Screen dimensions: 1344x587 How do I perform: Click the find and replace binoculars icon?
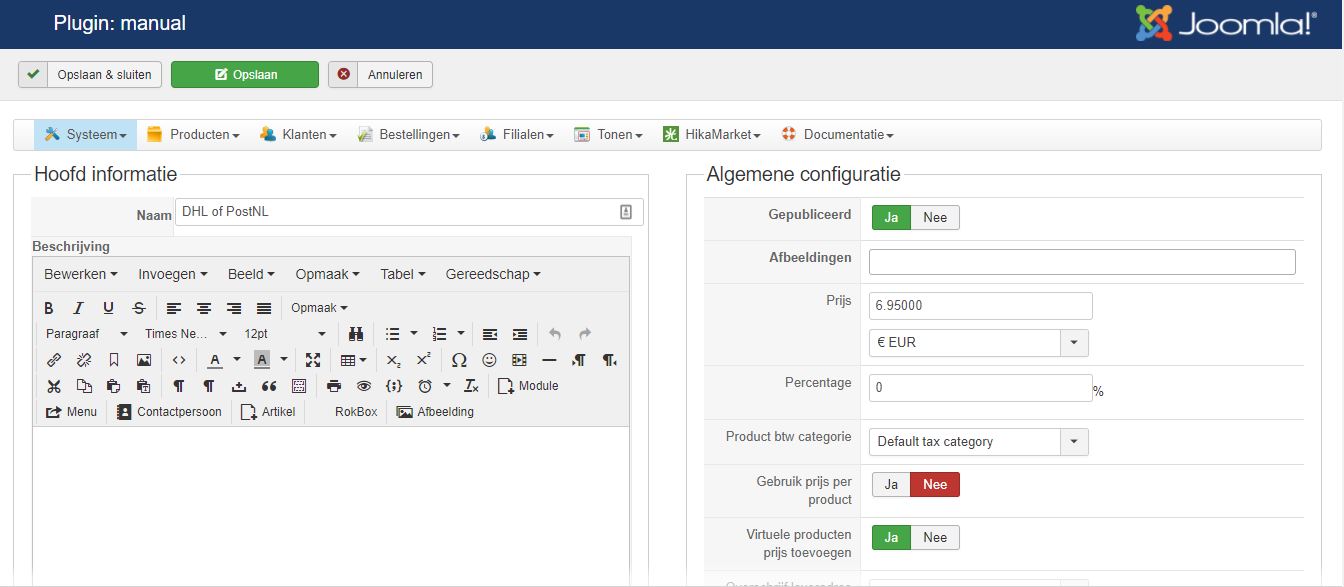coord(356,334)
